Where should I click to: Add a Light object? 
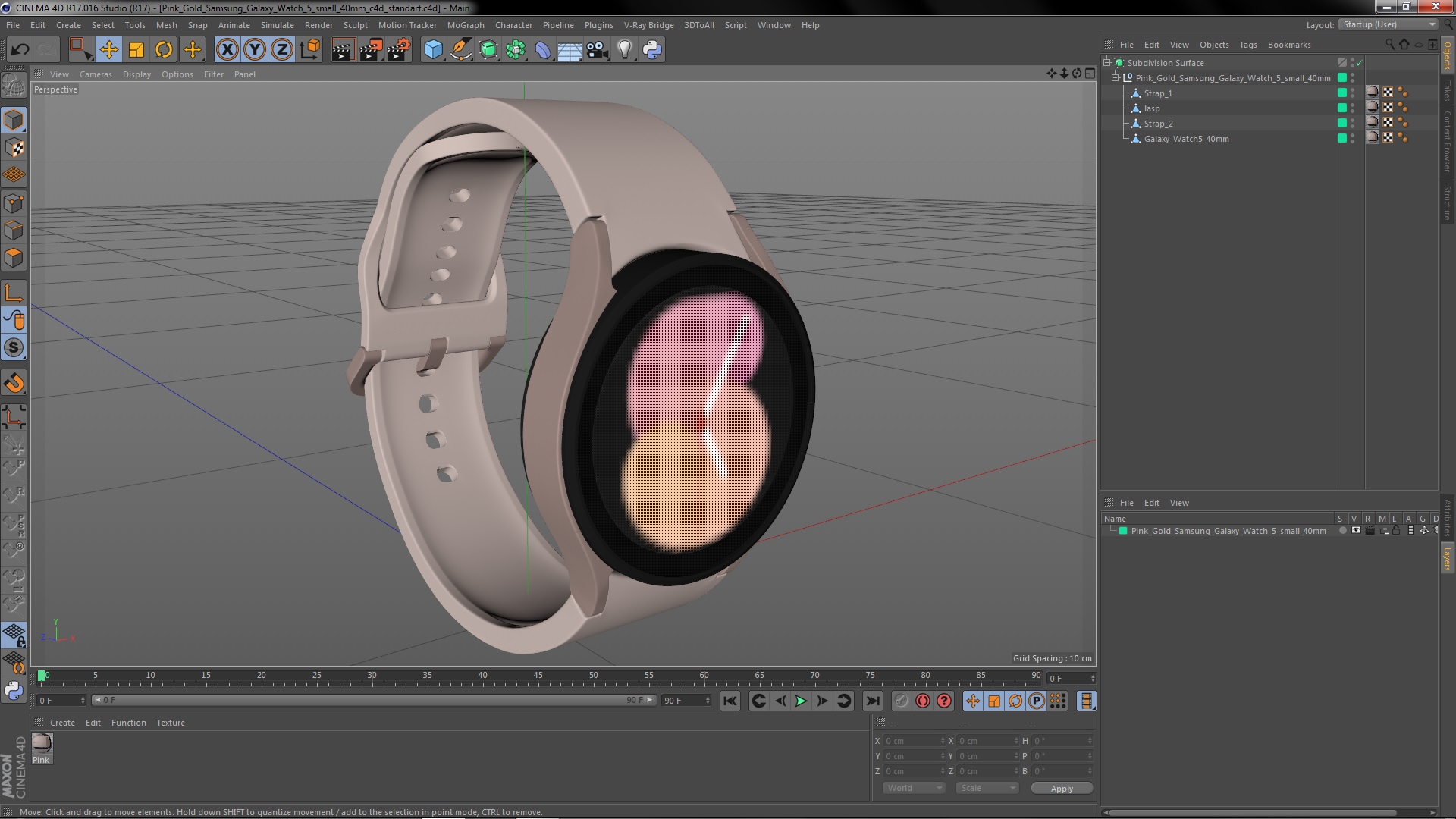point(625,50)
